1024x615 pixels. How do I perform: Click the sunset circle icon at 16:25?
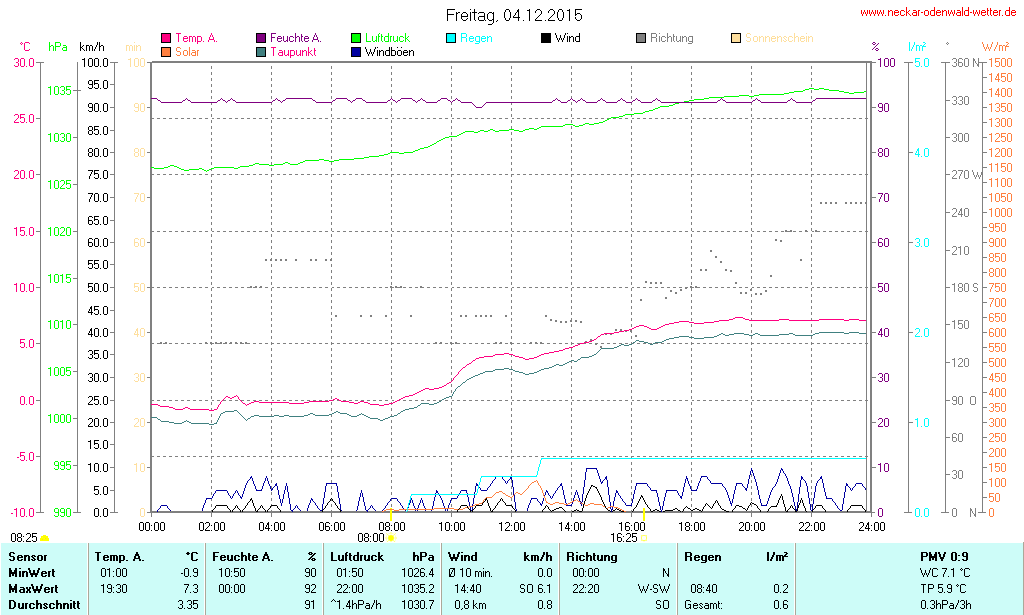pyautogui.click(x=644, y=538)
